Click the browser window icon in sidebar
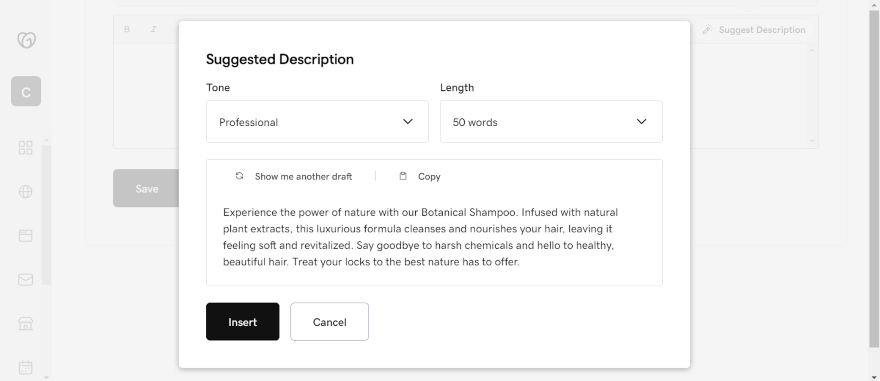The height and width of the screenshot is (381, 880). (25, 236)
